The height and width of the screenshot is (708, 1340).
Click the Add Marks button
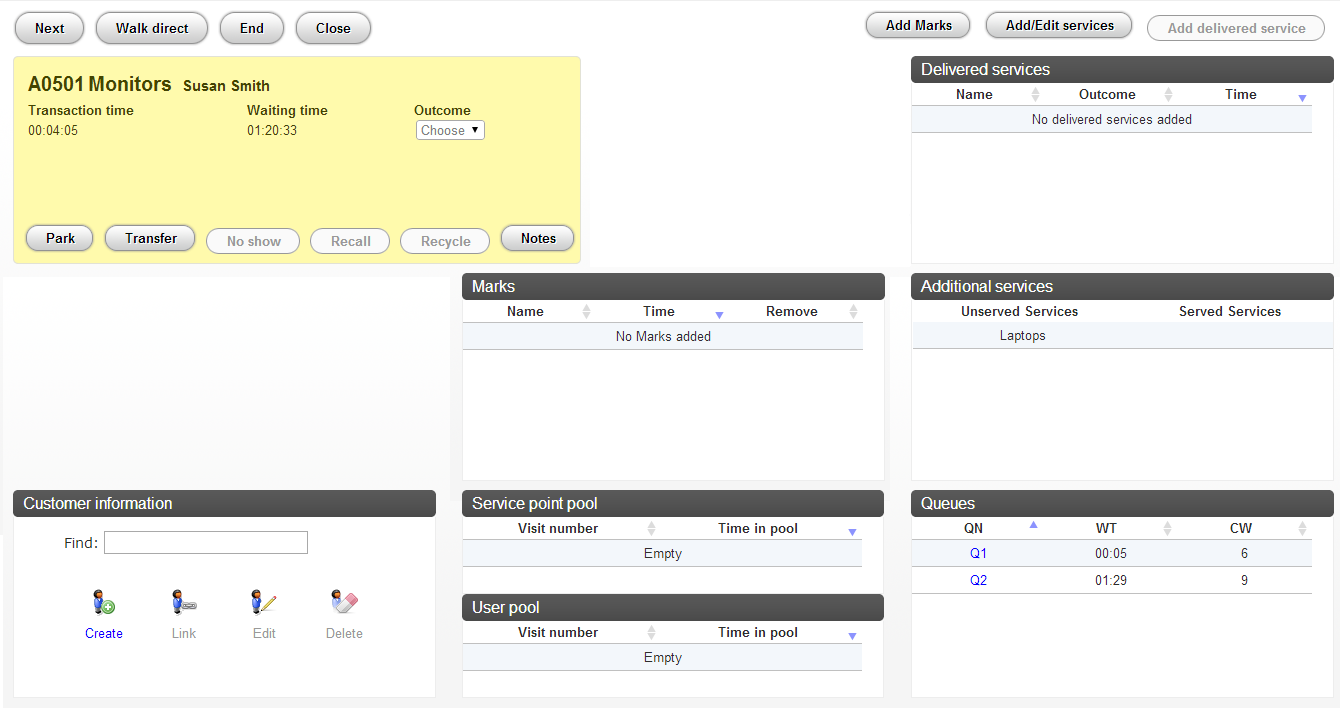click(919, 26)
